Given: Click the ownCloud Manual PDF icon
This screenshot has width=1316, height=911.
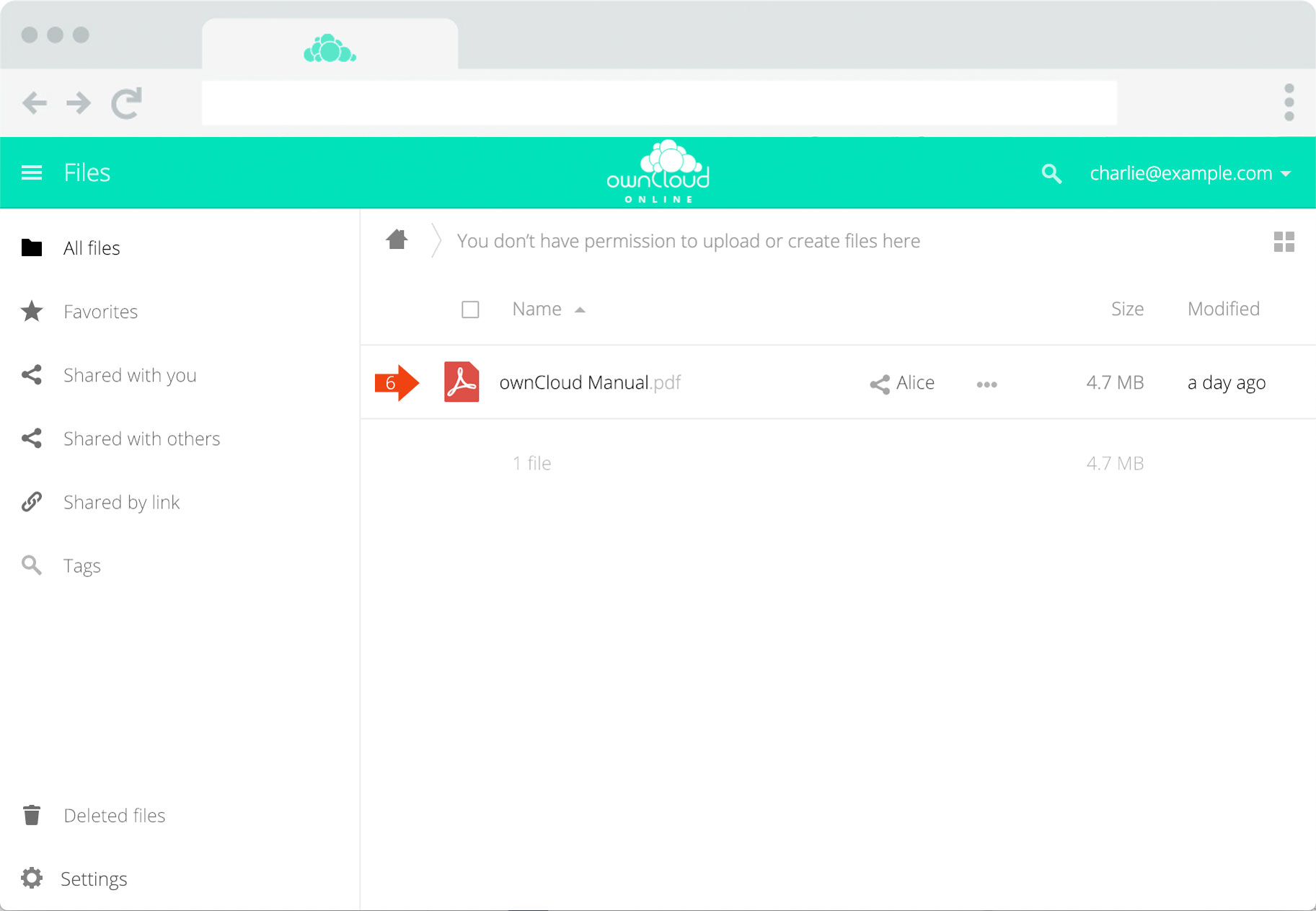Looking at the screenshot, I should [462, 382].
